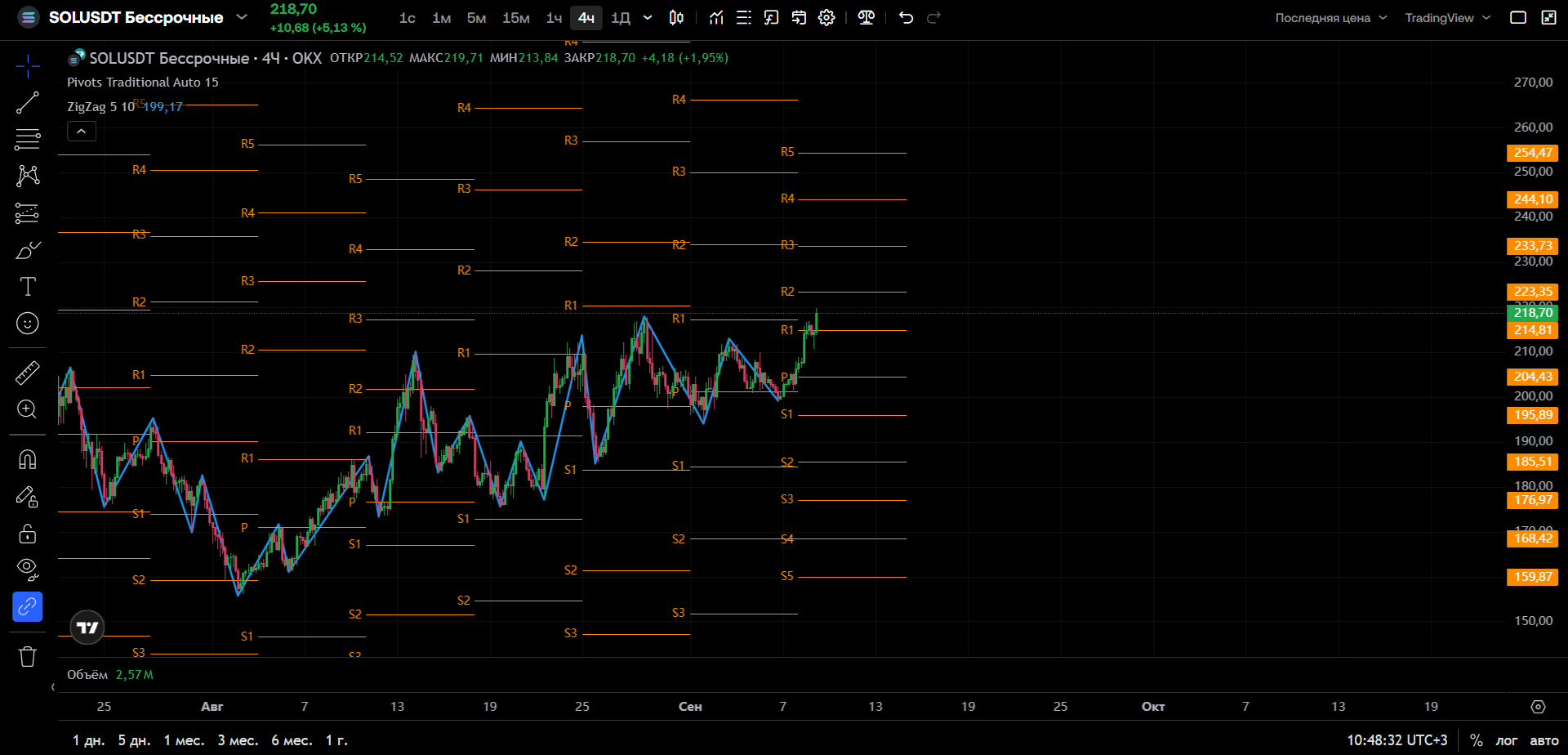
Task: Enter fullscreen chart mode
Action: [x=1548, y=18]
